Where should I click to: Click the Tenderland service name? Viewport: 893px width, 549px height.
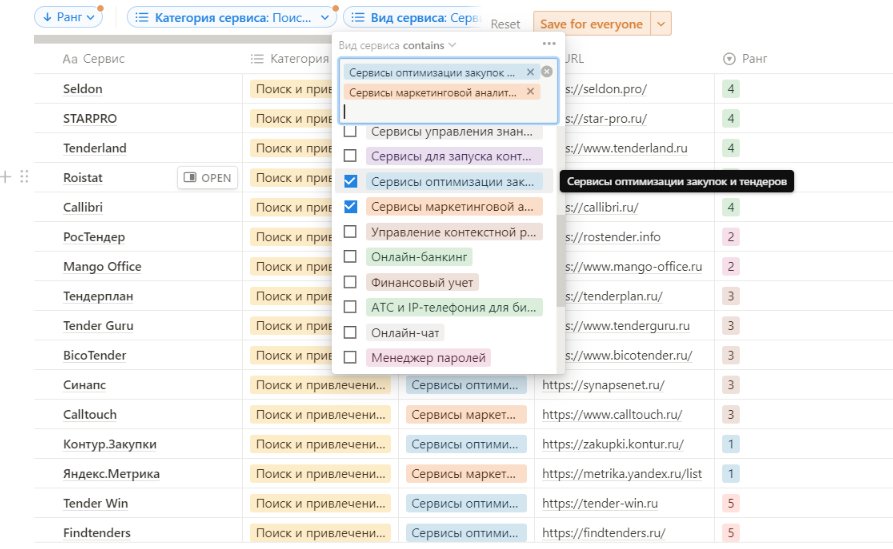tap(95, 148)
